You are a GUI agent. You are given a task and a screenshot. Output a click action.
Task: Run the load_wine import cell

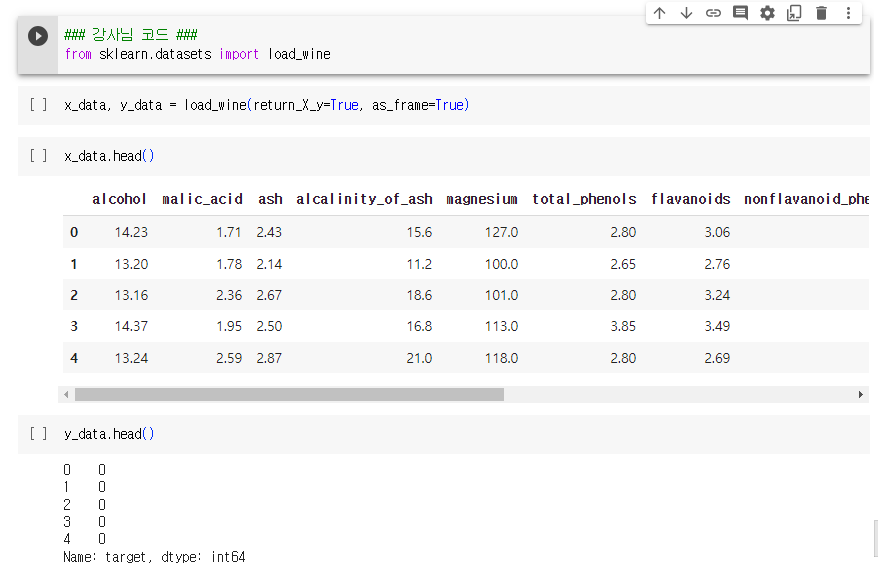coord(38,36)
